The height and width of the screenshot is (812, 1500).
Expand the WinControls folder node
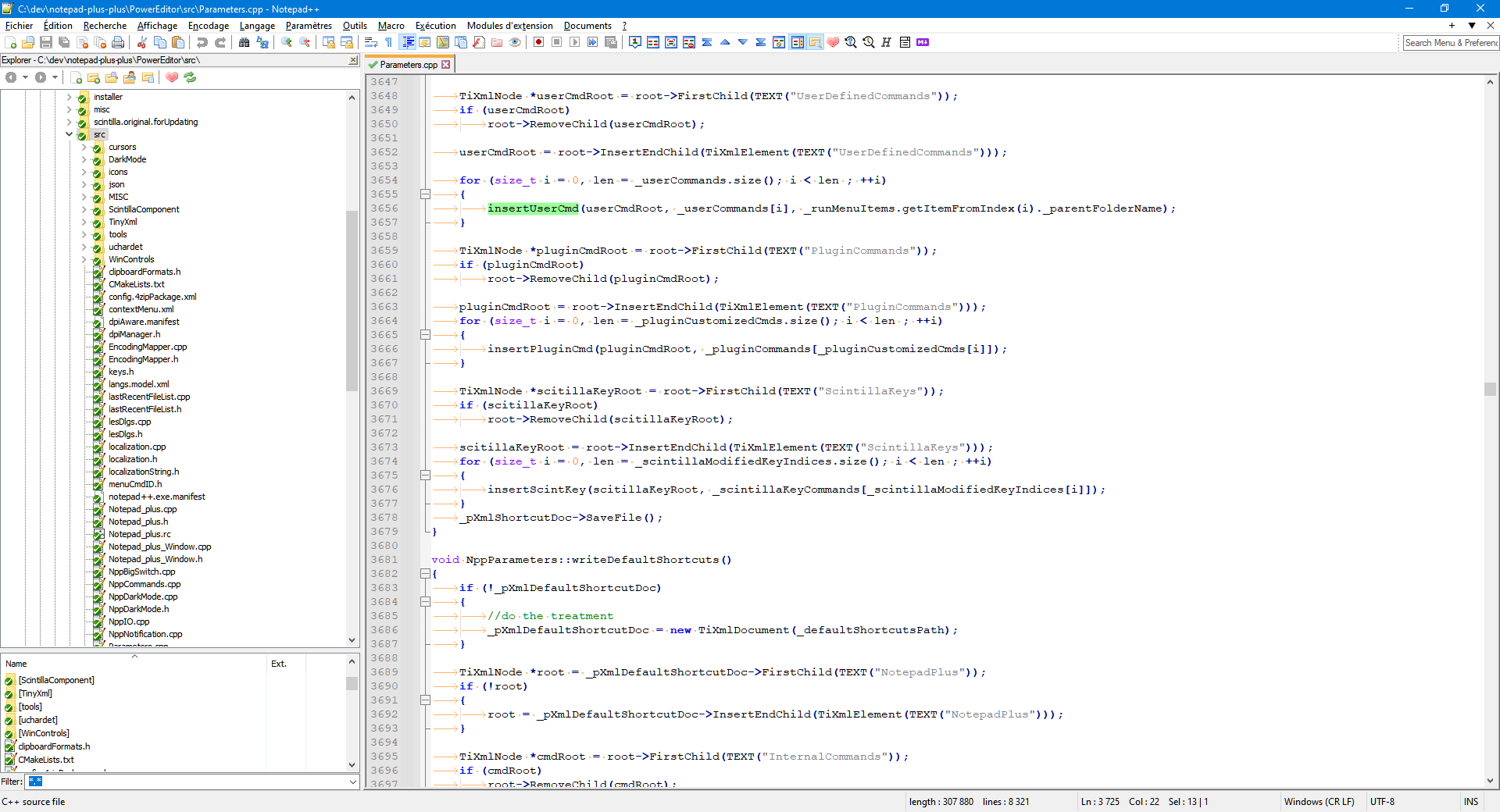(84, 259)
